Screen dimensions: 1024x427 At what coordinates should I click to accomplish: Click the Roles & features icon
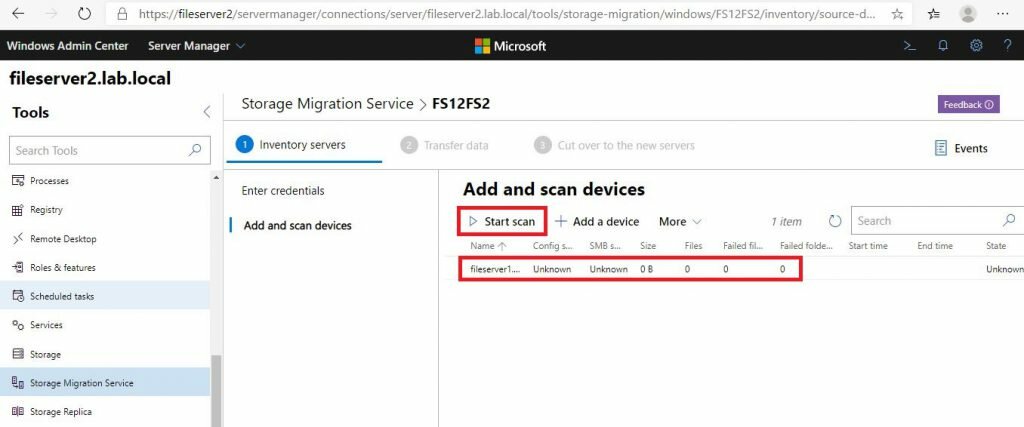tap(18, 268)
